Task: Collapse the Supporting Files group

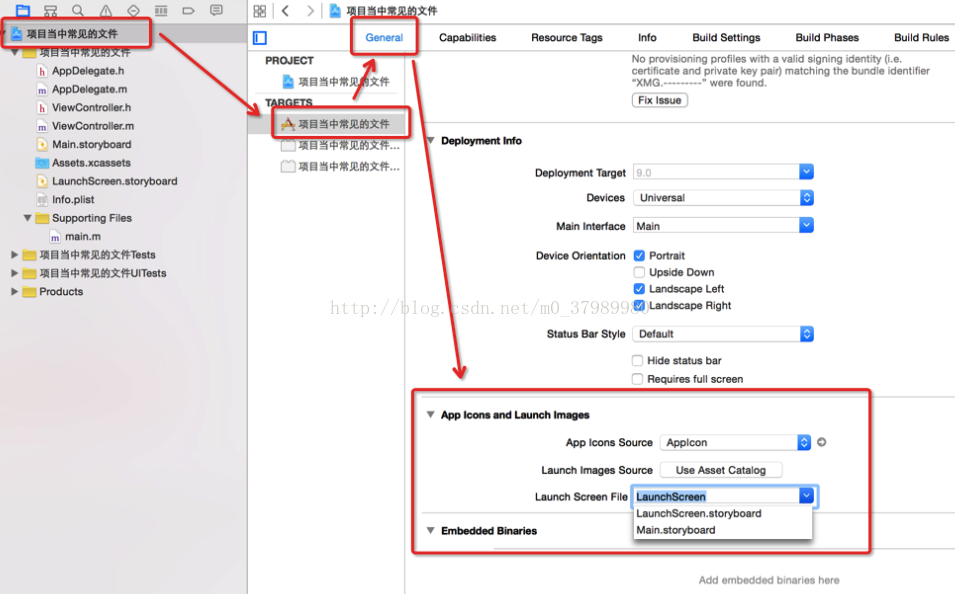Action: click(x=28, y=218)
